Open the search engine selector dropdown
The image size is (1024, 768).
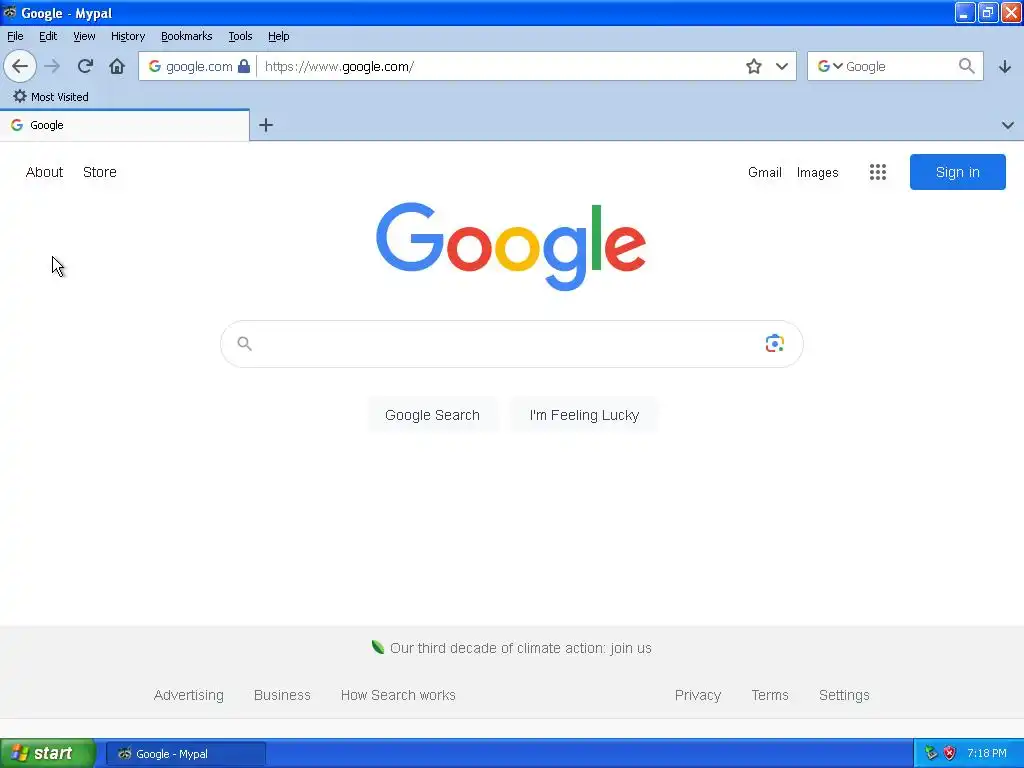(x=830, y=66)
